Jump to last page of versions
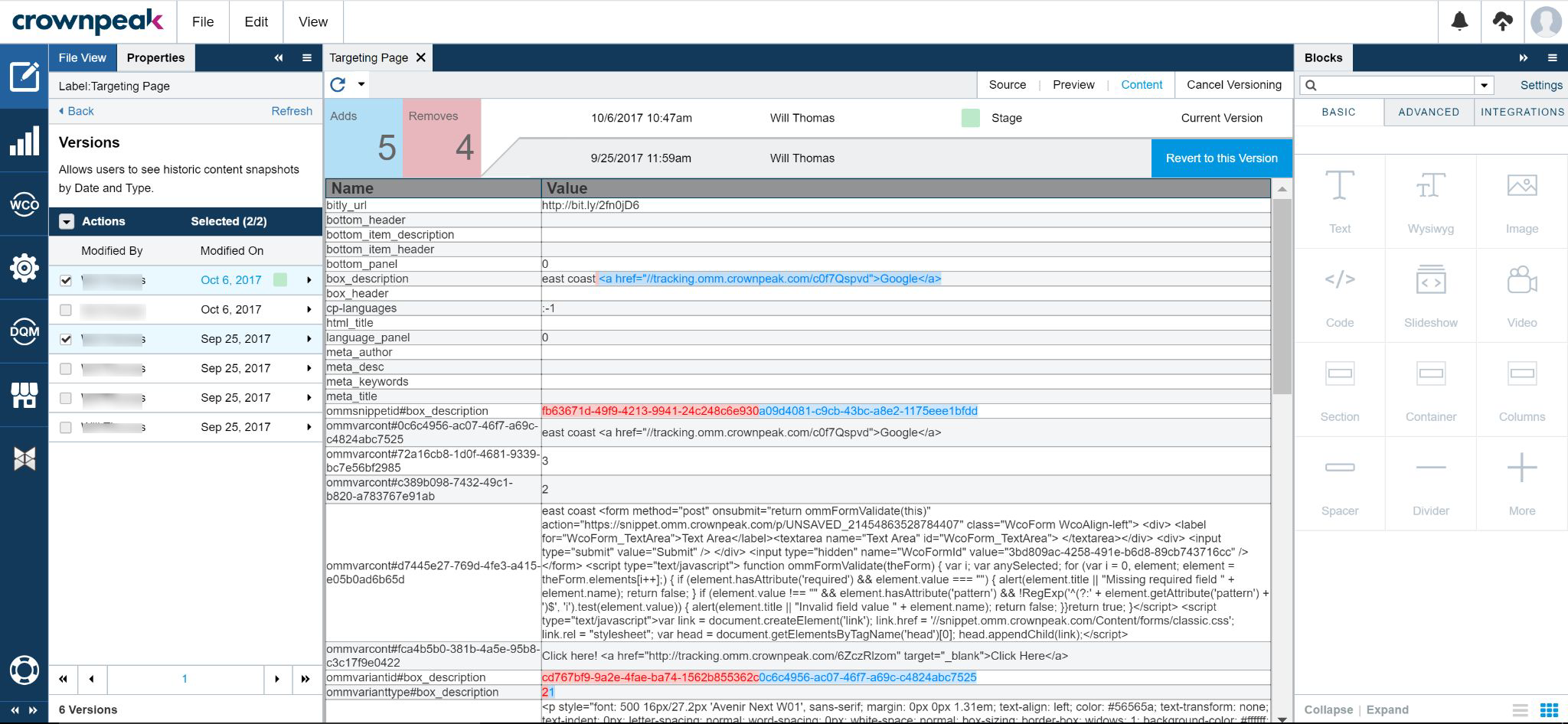1568x724 pixels. click(305, 679)
